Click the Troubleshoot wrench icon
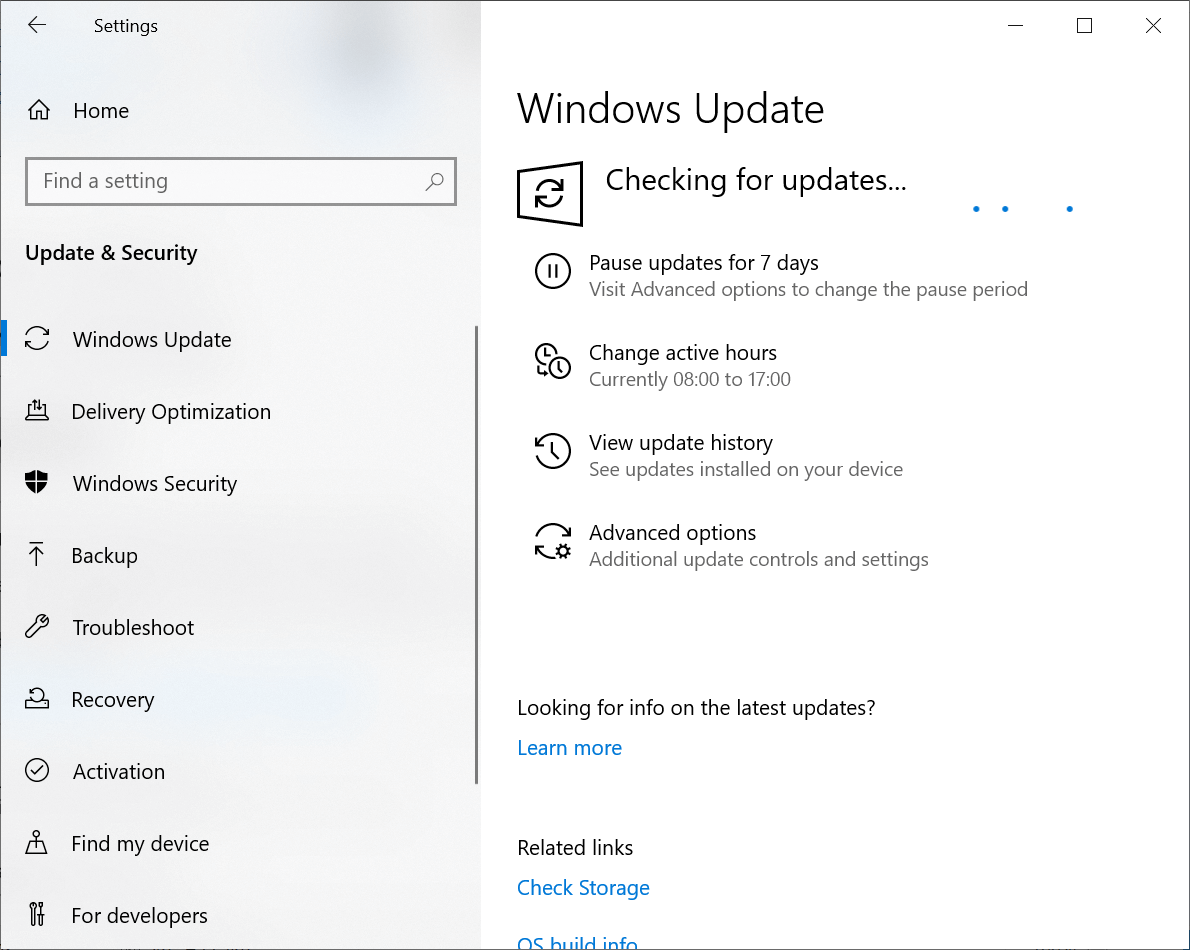The height and width of the screenshot is (950, 1190). (36, 627)
